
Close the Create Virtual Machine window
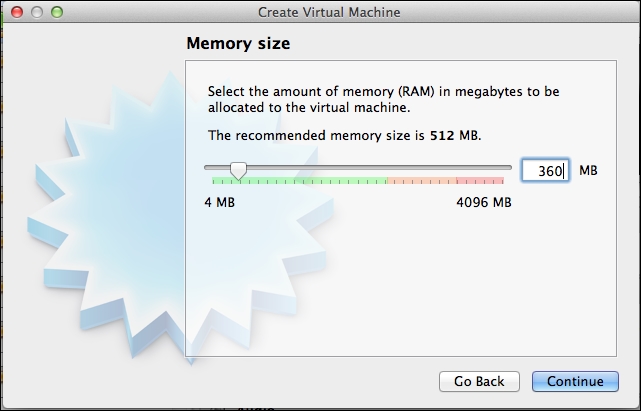click(x=17, y=12)
